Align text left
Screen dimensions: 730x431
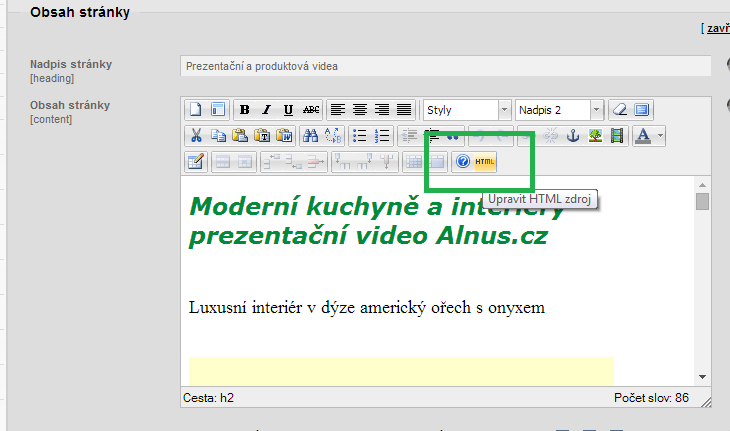click(338, 110)
